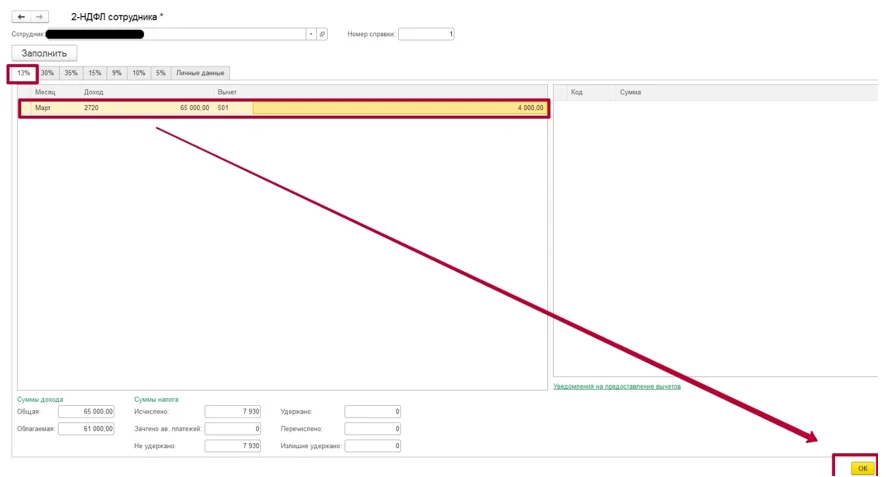Viewport: 886px width, 477px height.
Task: Click the Номер справки input field
Action: click(x=426, y=34)
